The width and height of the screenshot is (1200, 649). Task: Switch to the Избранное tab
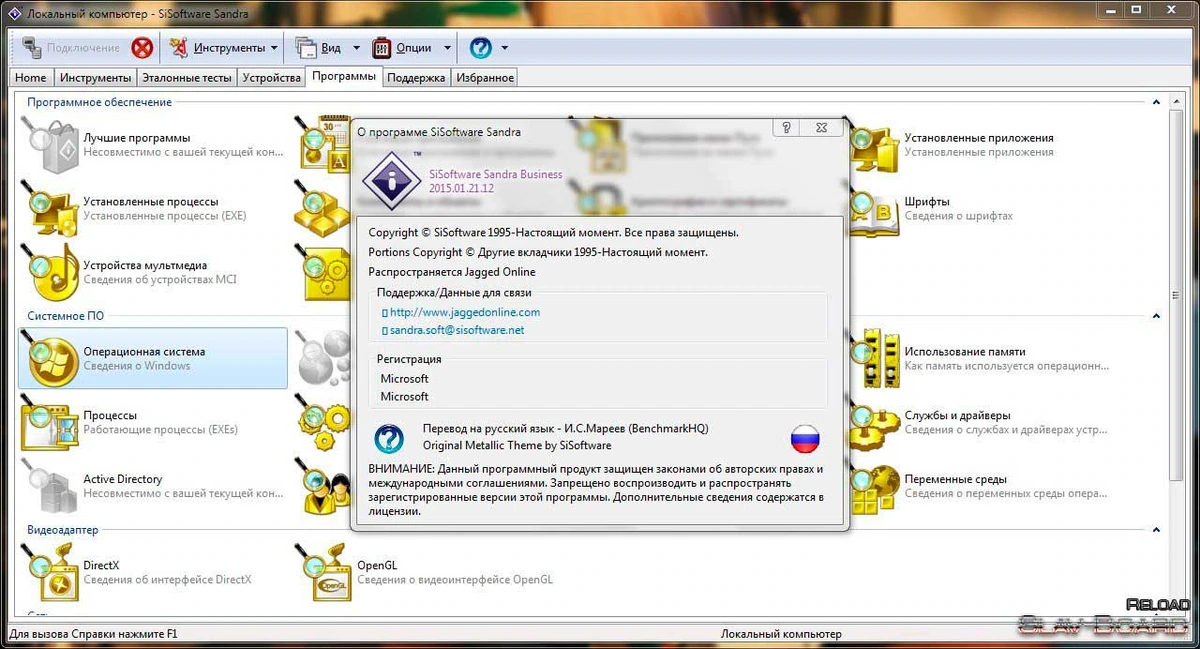485,78
